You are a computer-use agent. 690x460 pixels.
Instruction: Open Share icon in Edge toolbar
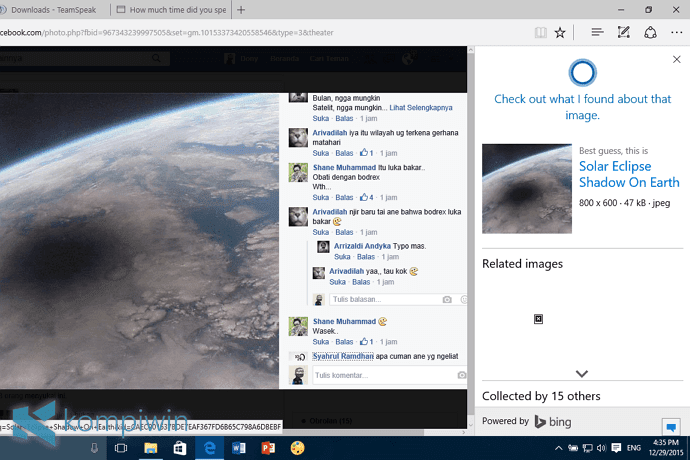tap(650, 33)
